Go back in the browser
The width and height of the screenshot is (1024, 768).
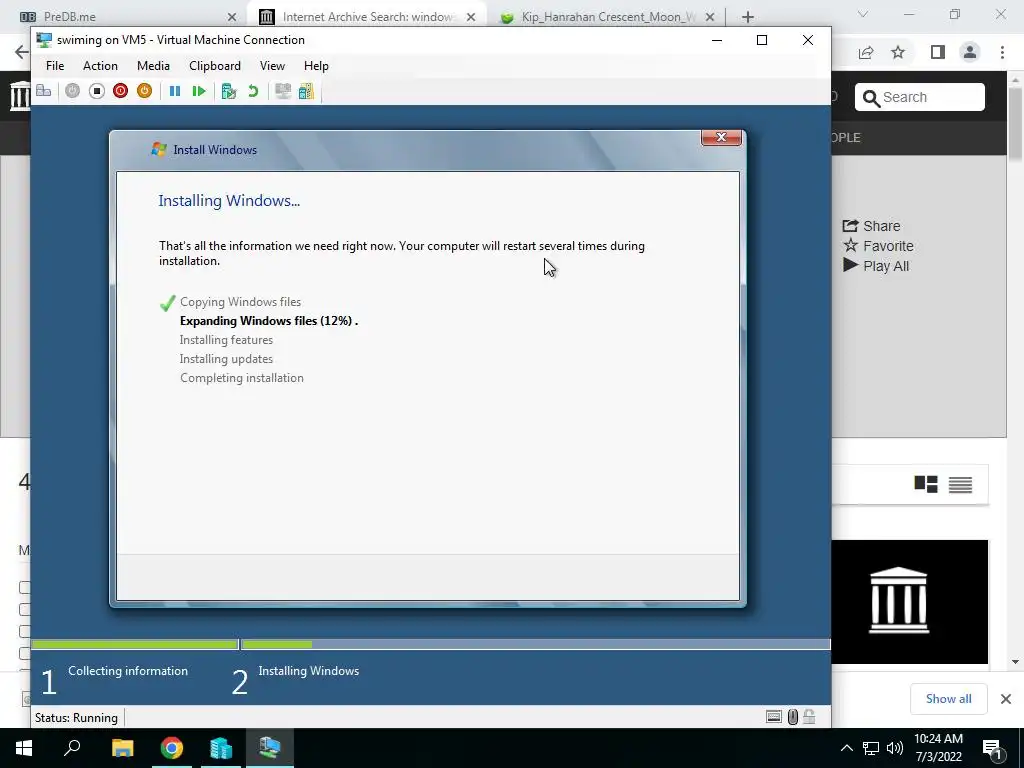pyautogui.click(x=21, y=52)
